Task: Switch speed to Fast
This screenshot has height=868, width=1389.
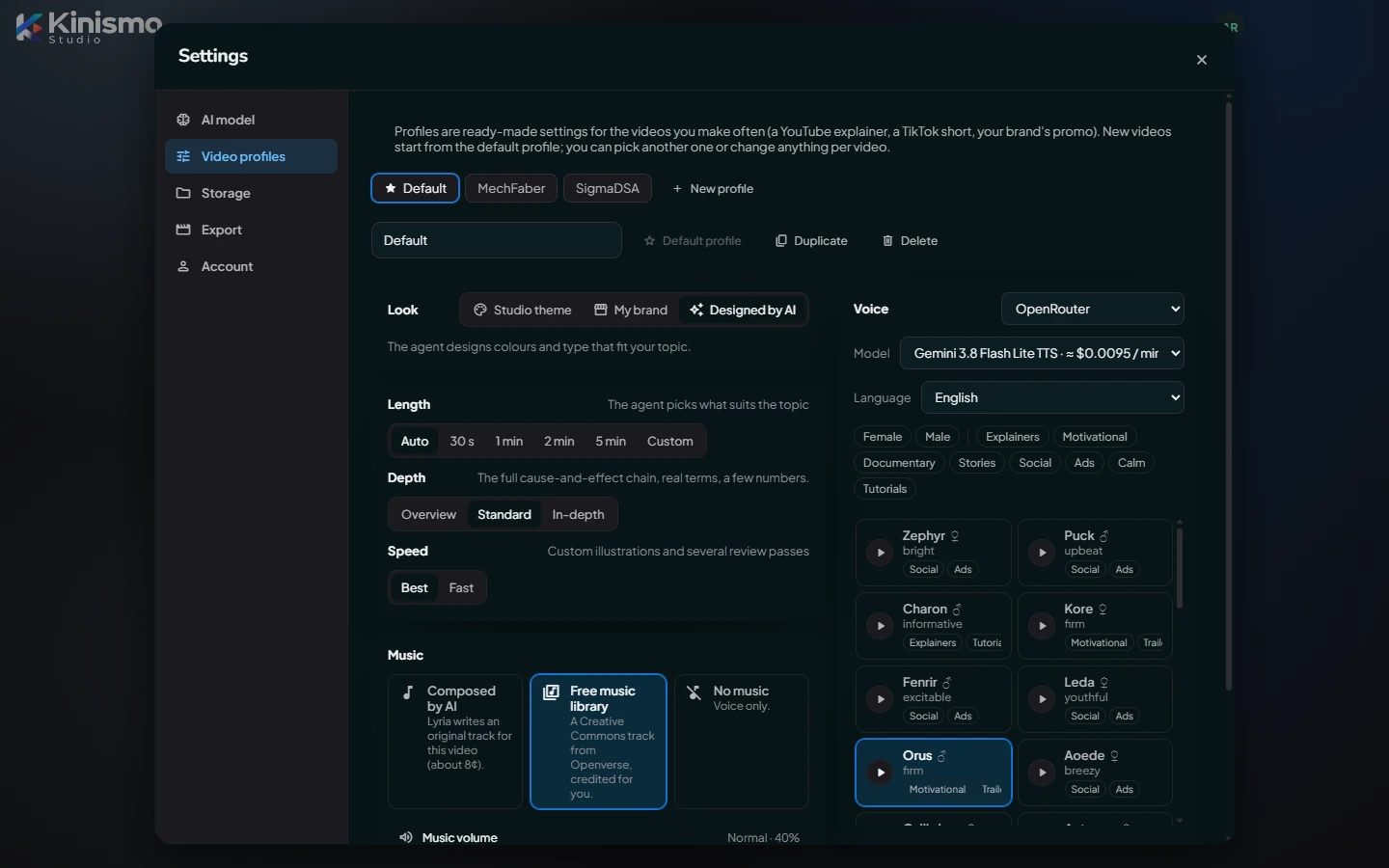Action: (x=461, y=587)
